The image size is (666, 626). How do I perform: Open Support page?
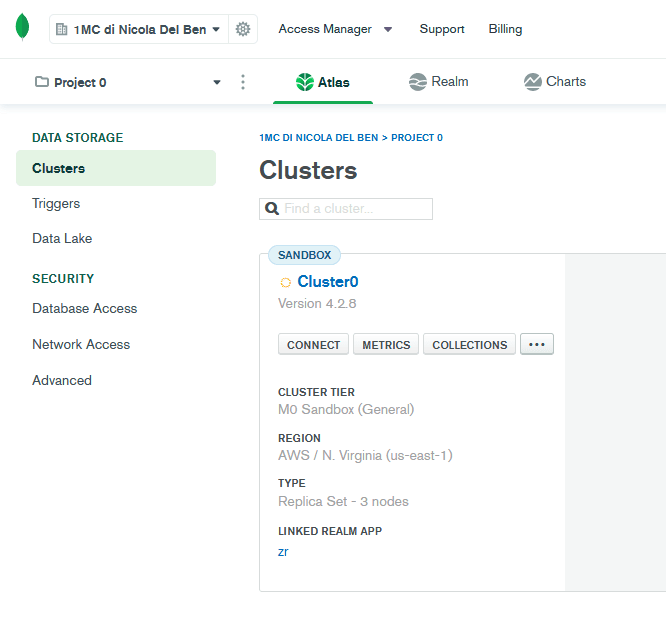pos(442,29)
